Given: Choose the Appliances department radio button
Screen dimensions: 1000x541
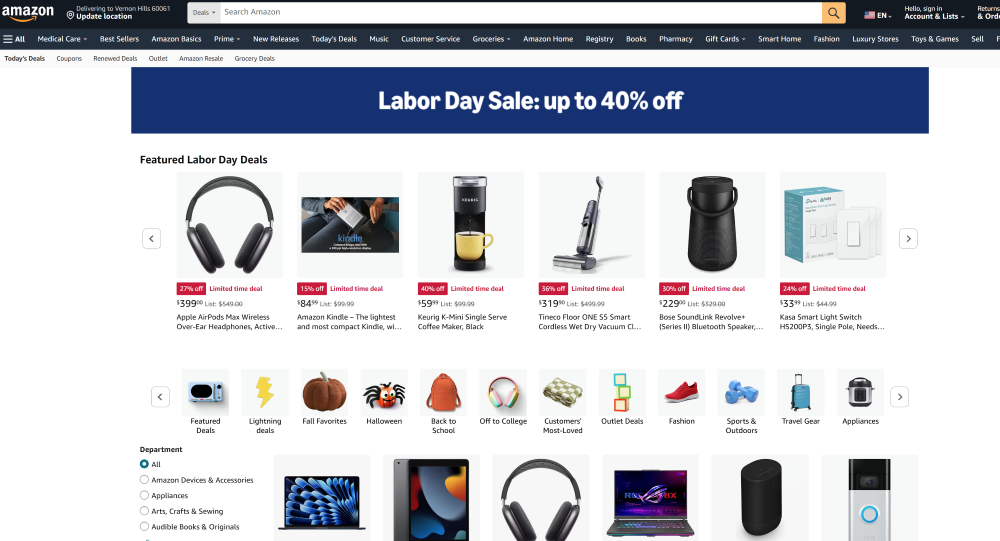Looking at the screenshot, I should click(144, 495).
